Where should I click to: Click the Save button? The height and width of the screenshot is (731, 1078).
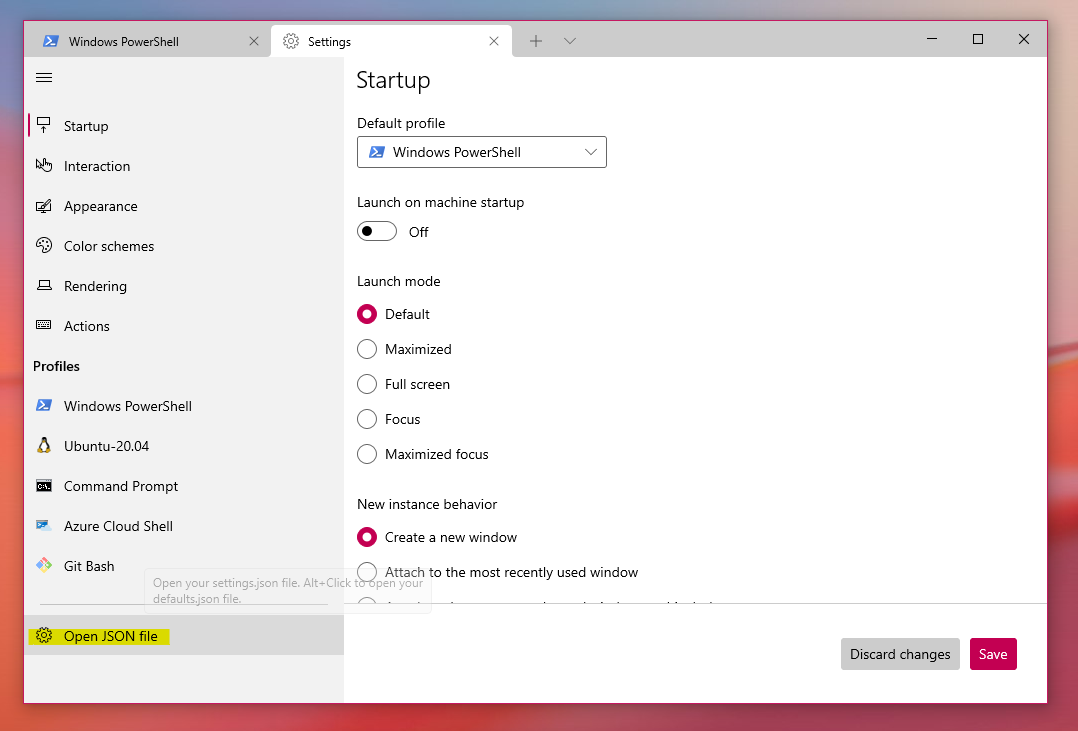point(993,654)
